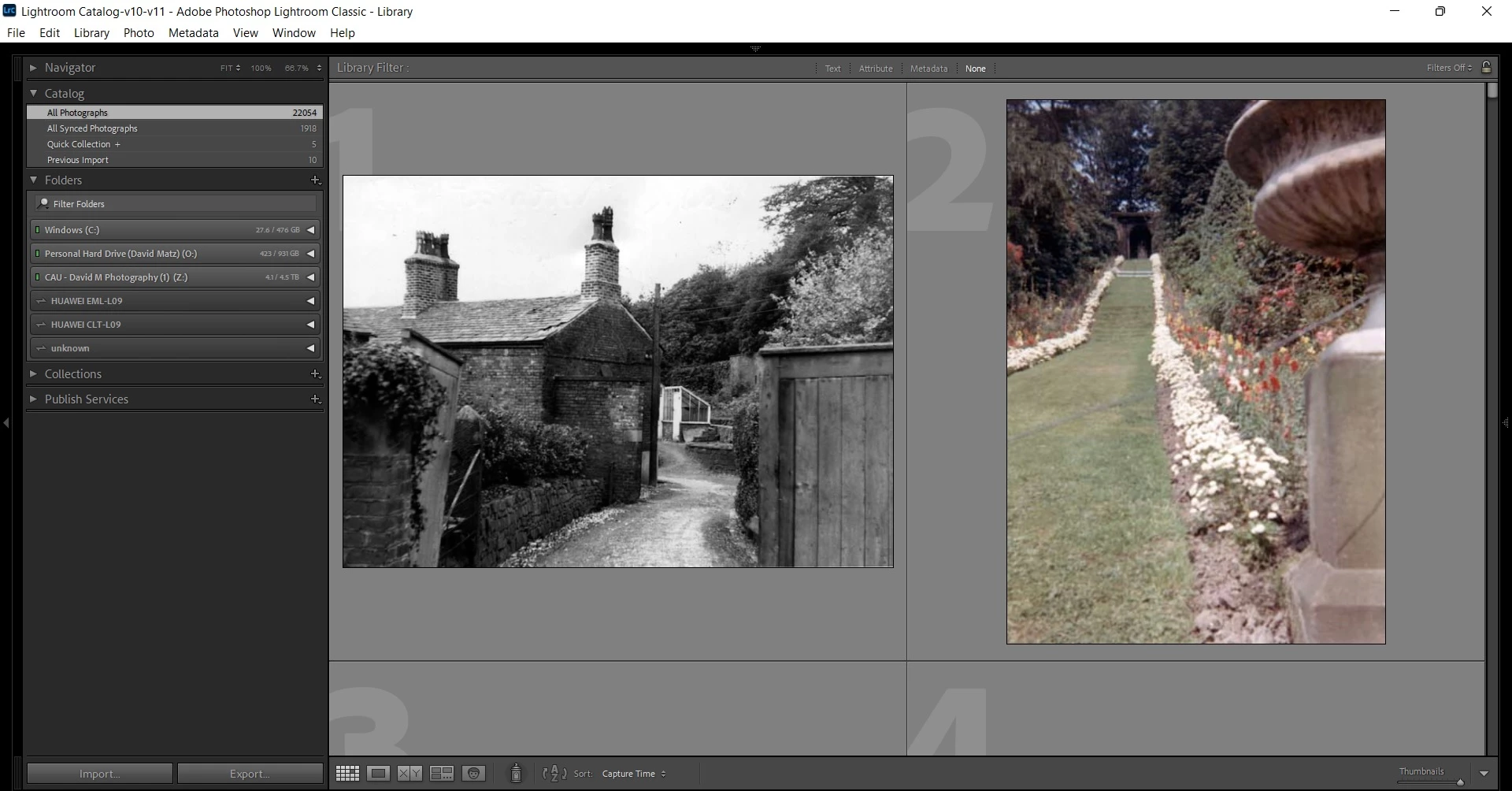Click Personal Hard Drive volume status indicator
The height and width of the screenshot is (791, 1512).
point(37,254)
